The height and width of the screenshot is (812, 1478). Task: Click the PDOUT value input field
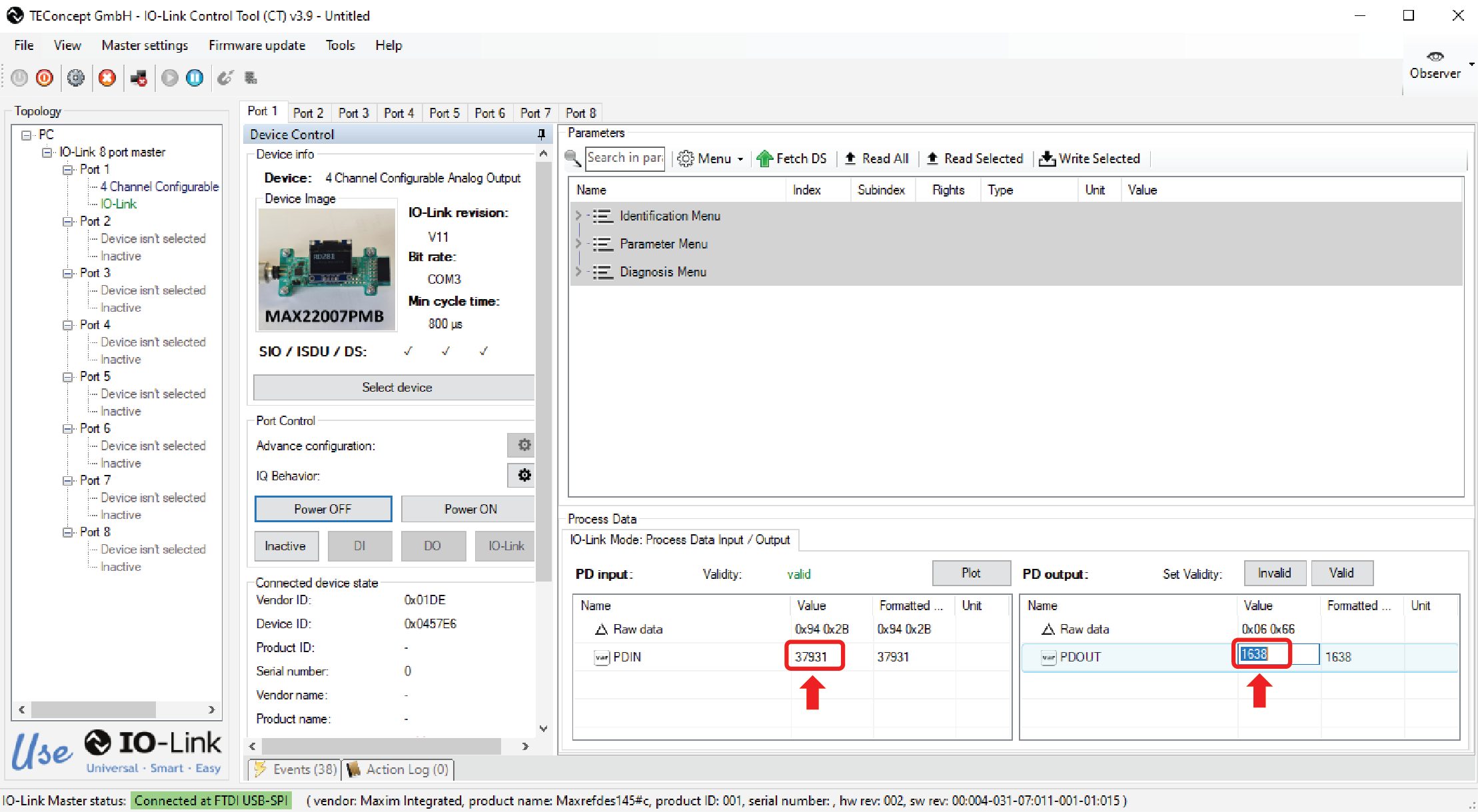(x=1278, y=655)
